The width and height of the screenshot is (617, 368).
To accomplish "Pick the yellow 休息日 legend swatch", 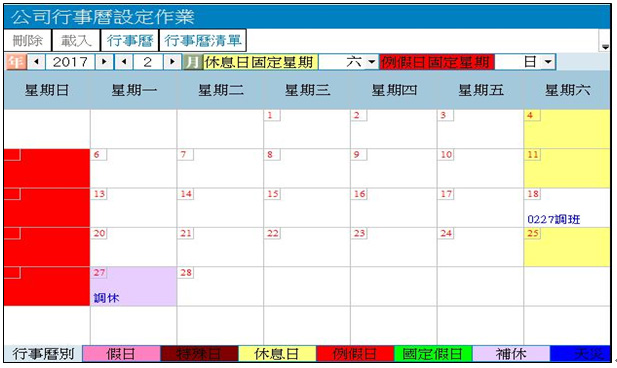I will tap(277, 353).
